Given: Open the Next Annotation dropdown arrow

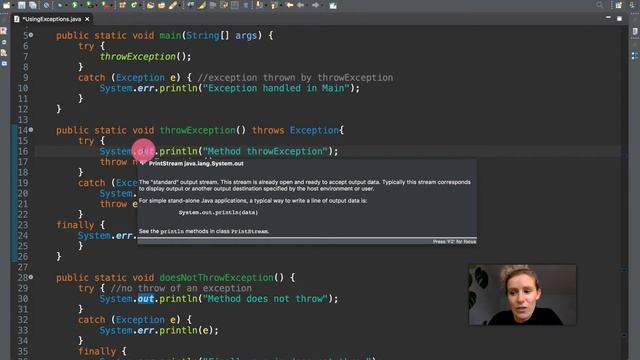Looking at the screenshot, I should click(x=266, y=6).
